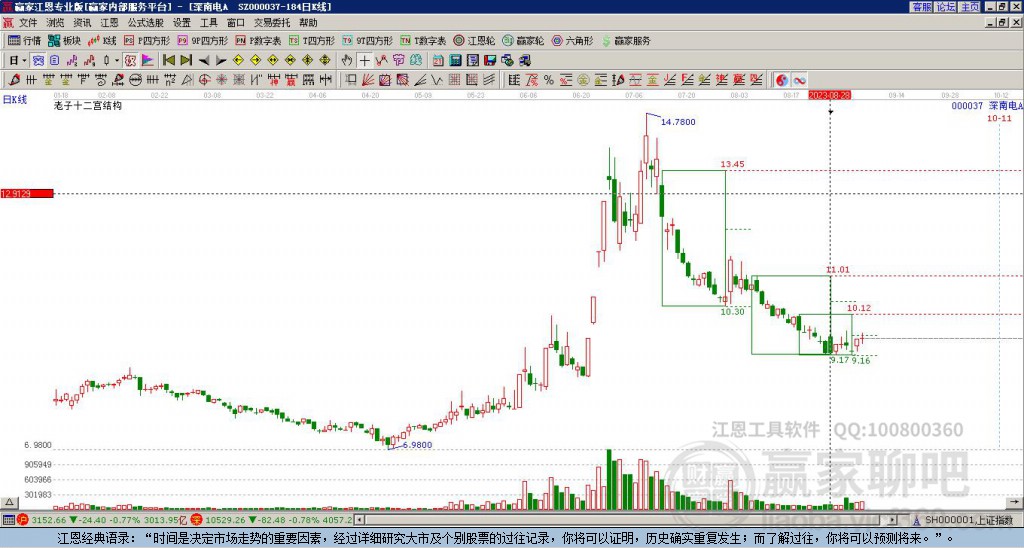1024x548 pixels.
Task: Open the 工具 menu
Action: coord(209,23)
